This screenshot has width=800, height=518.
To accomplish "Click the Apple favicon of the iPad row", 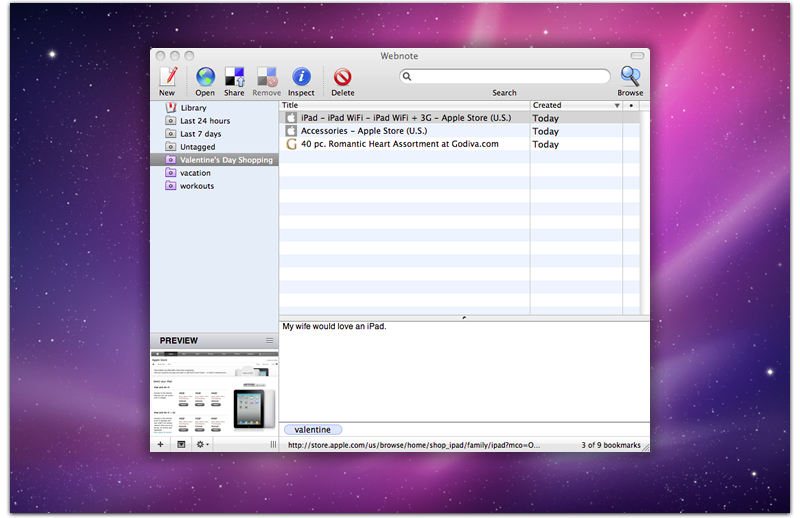I will tap(291, 118).
